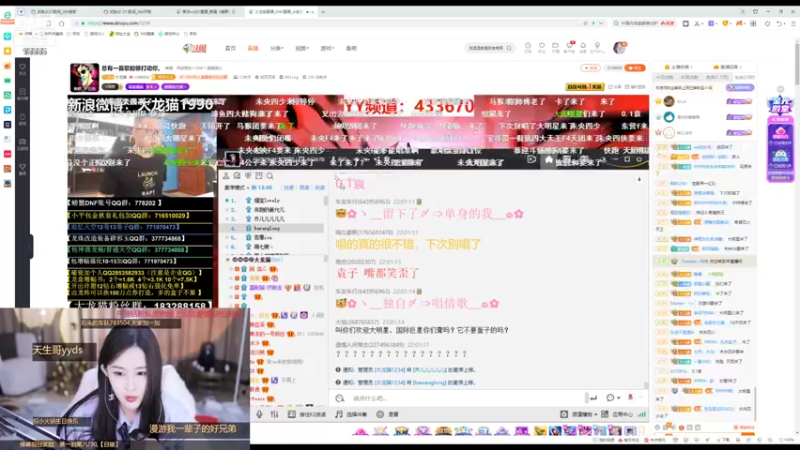Click the browser home icon
The height and width of the screenshot is (450, 800).
point(61,23)
